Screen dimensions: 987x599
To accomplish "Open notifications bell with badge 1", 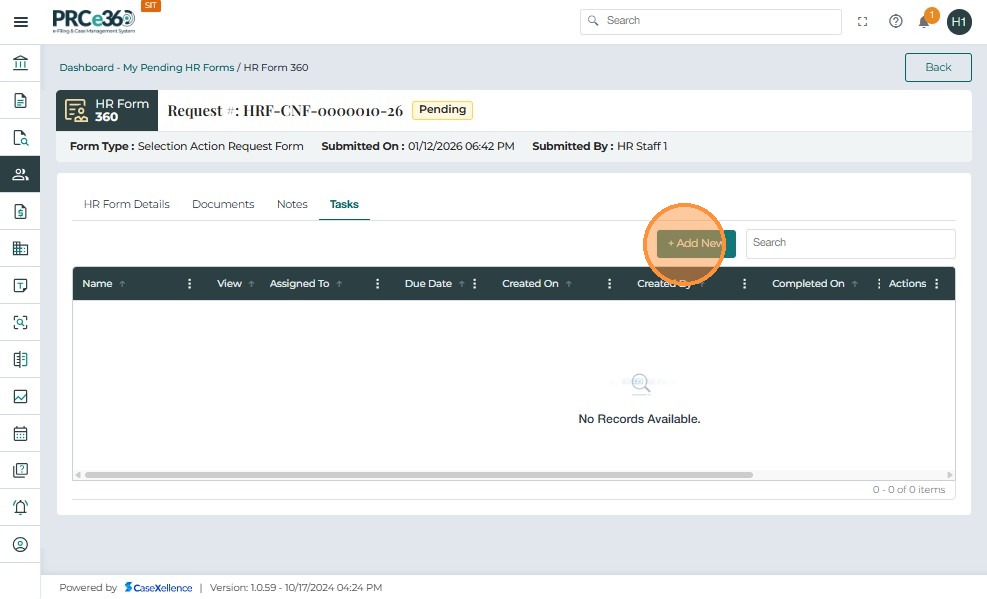I will (x=925, y=20).
